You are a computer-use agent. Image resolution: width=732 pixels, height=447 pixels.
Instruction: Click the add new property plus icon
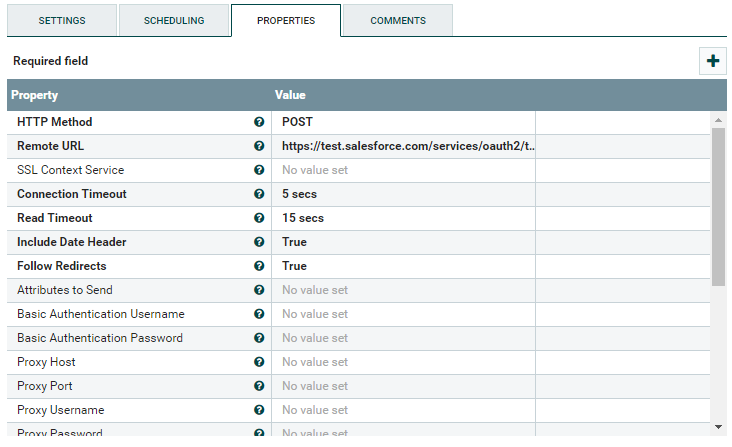click(712, 61)
